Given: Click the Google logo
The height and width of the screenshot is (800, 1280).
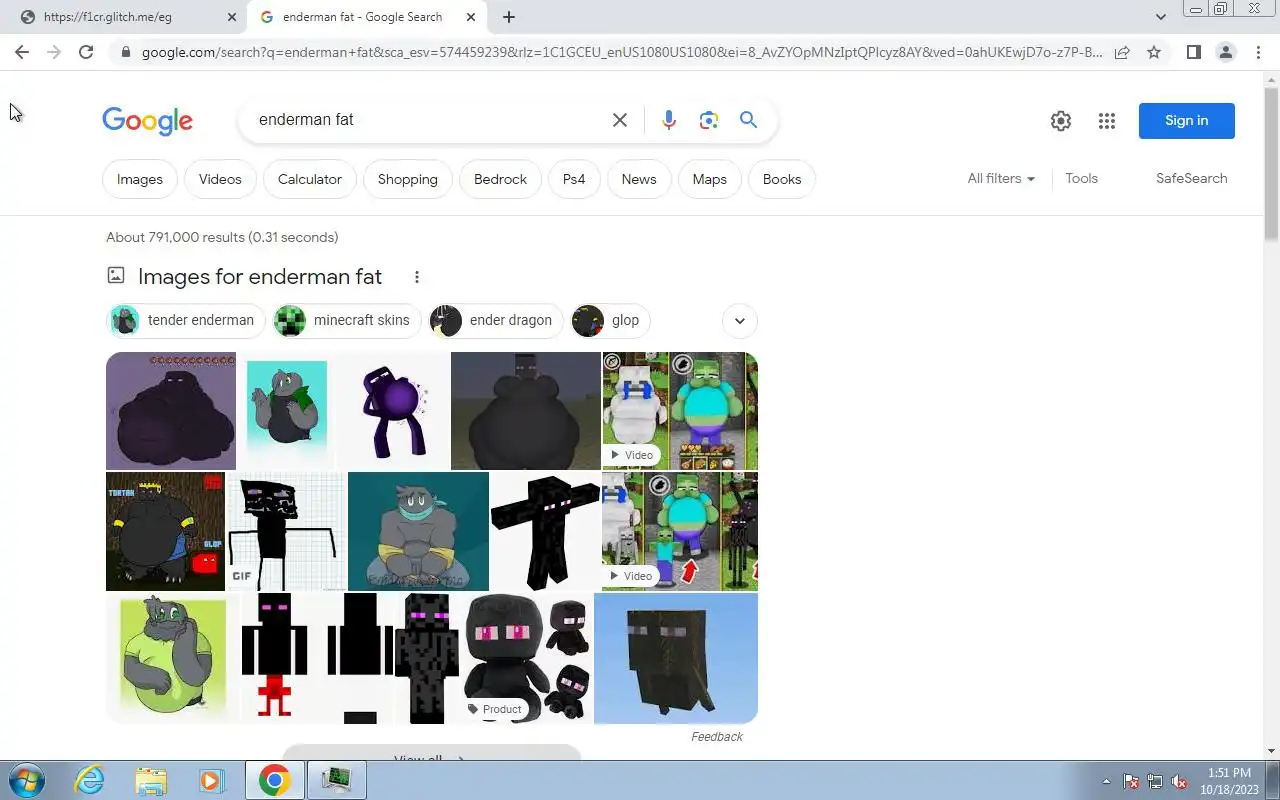Looking at the screenshot, I should pos(147,121).
